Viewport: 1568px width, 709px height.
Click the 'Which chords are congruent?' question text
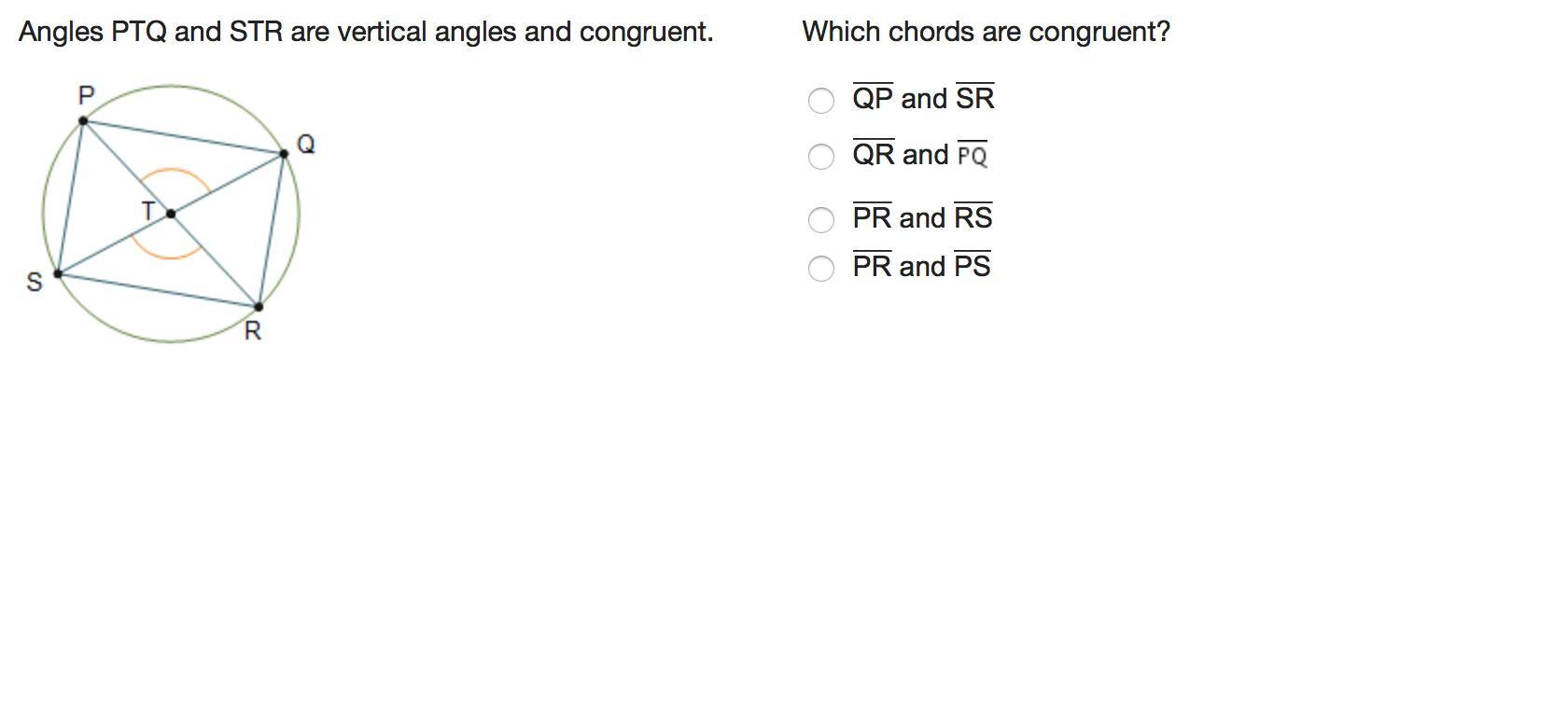tap(986, 32)
